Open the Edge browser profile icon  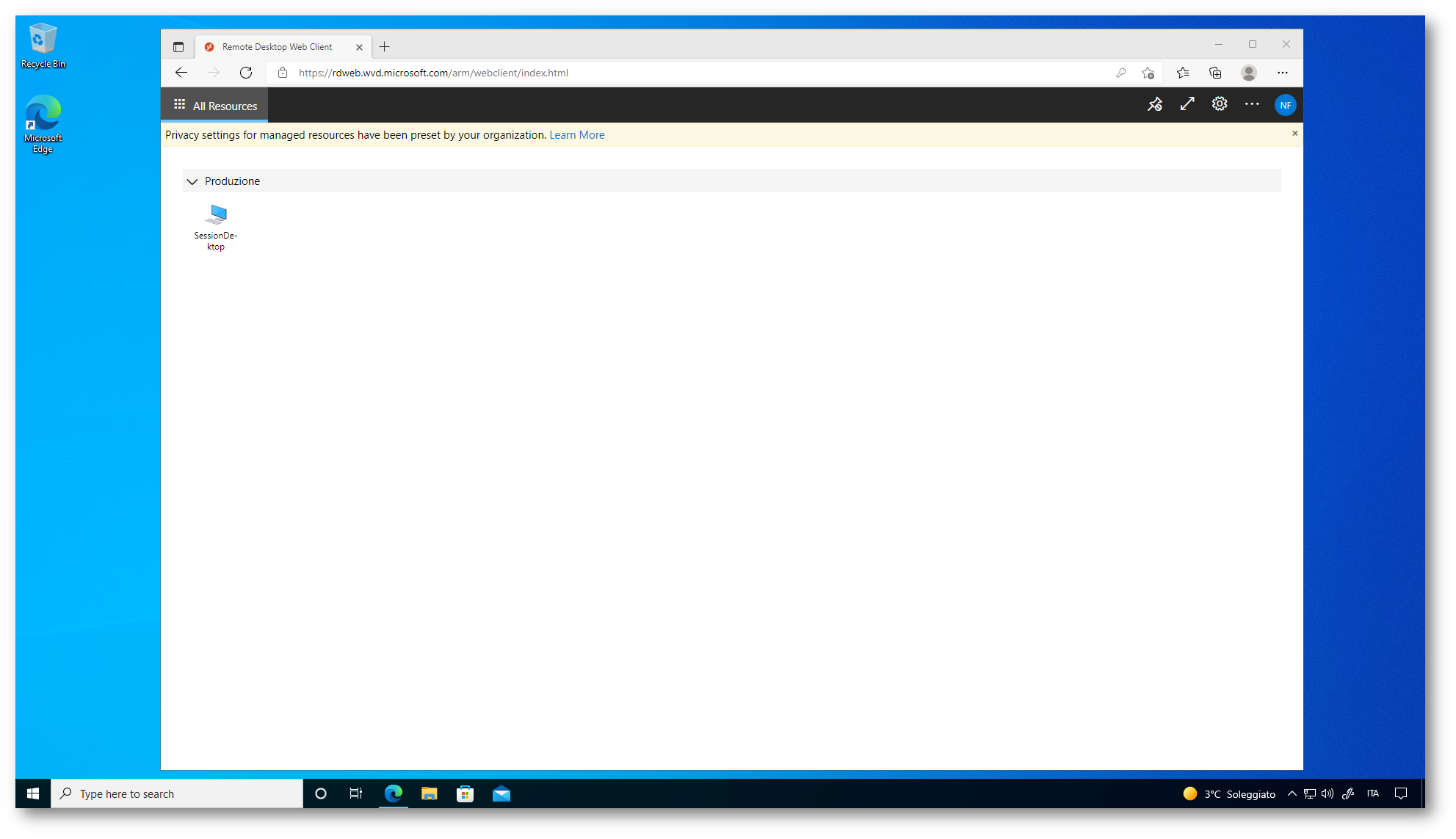click(1249, 73)
